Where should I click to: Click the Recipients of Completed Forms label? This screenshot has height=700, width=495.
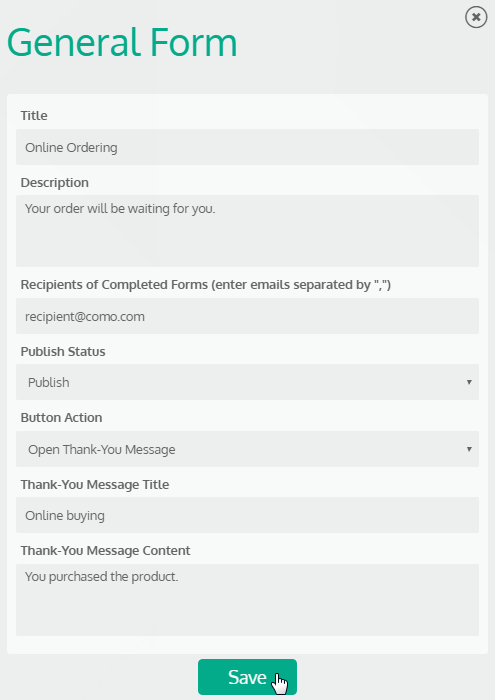(x=206, y=285)
